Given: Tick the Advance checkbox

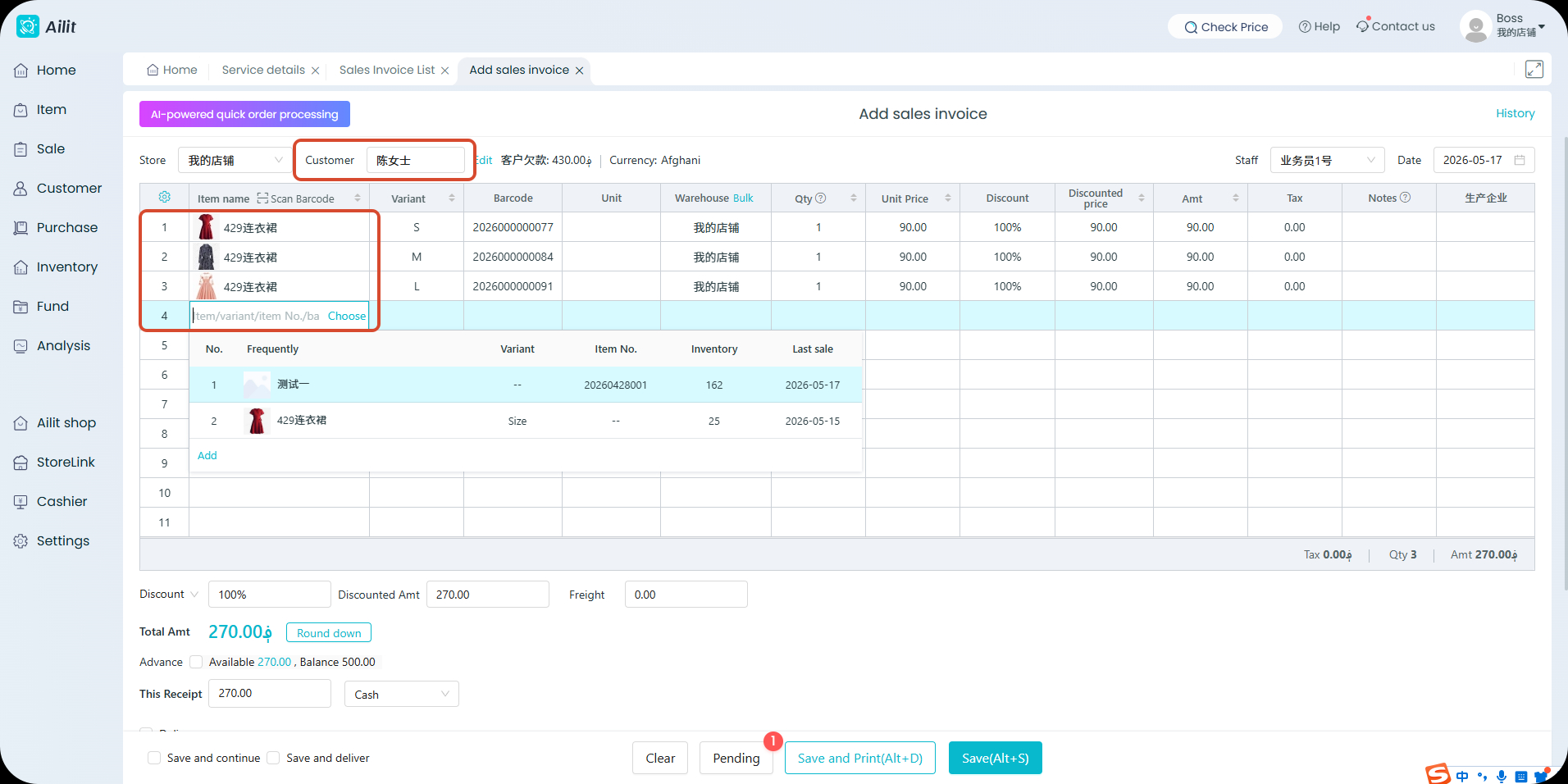Looking at the screenshot, I should click(x=196, y=662).
